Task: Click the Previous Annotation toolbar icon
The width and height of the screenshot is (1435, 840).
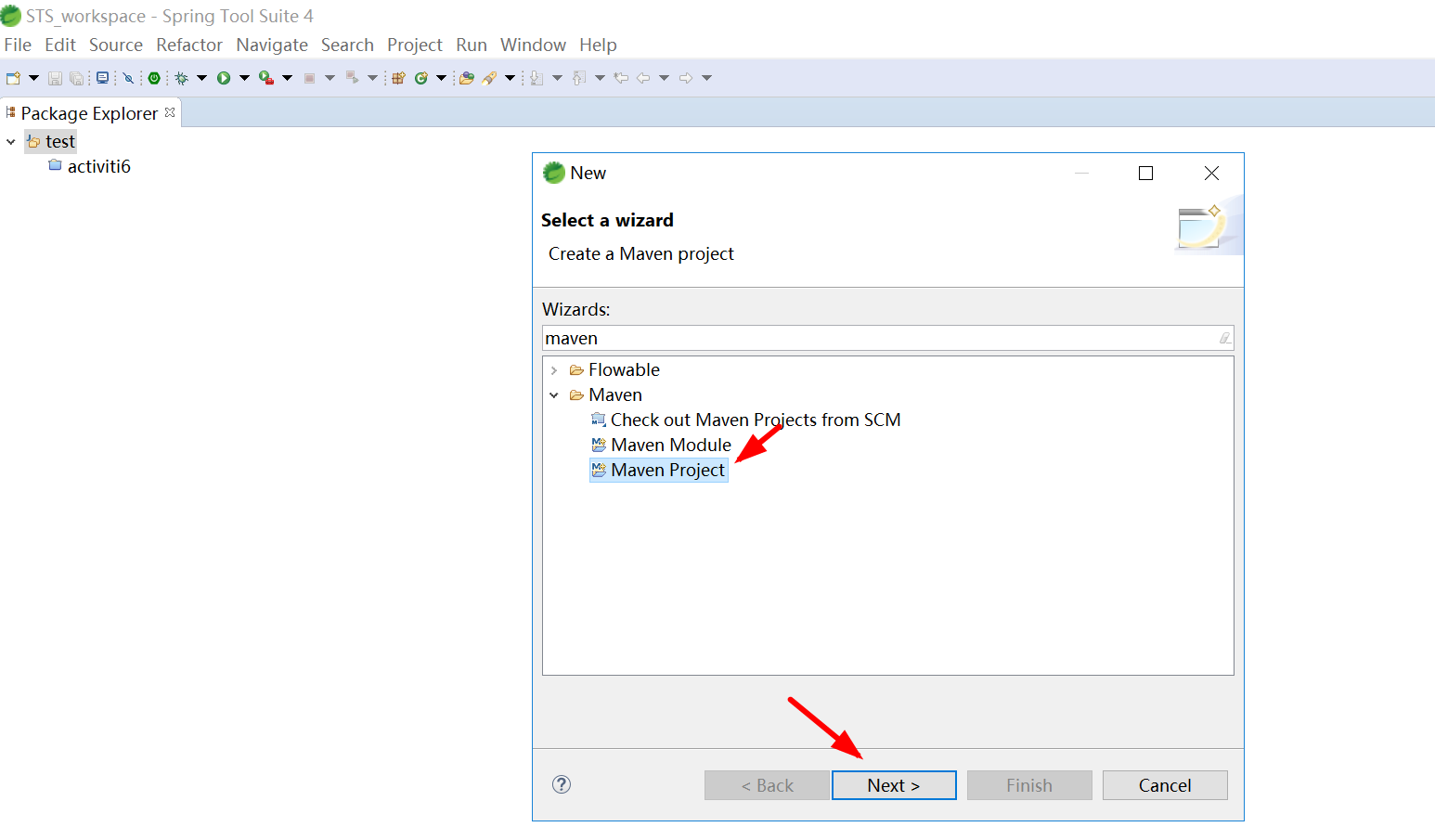Action: pos(579,78)
